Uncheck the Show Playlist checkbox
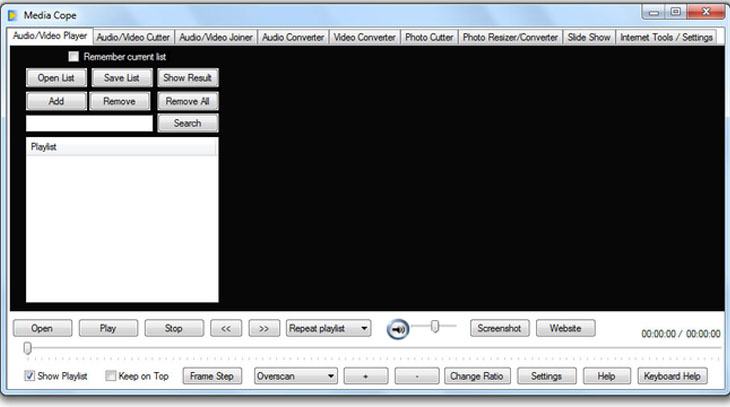The width and height of the screenshot is (730, 407). click(29, 376)
